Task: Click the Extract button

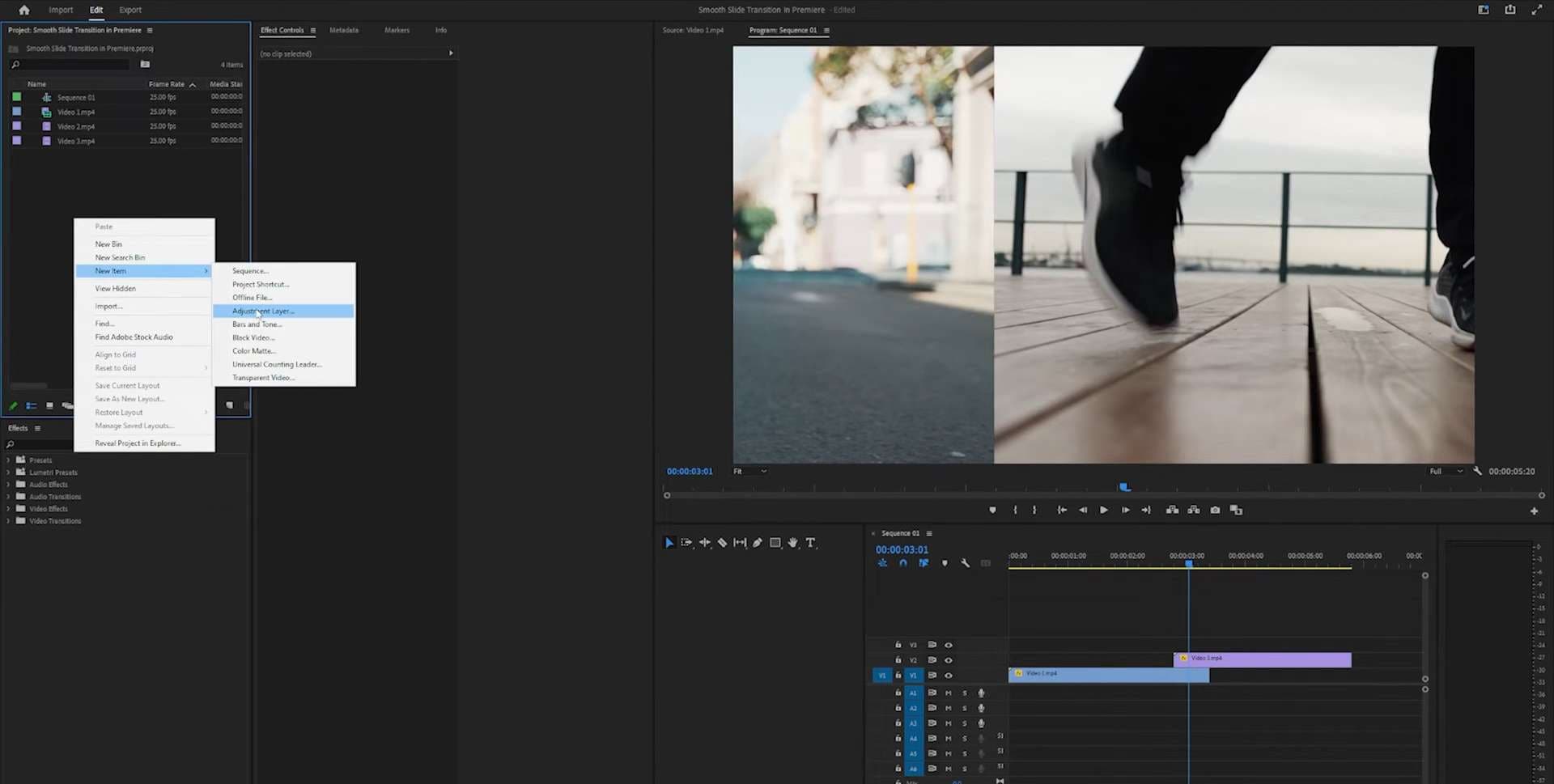Action: (x=1194, y=510)
